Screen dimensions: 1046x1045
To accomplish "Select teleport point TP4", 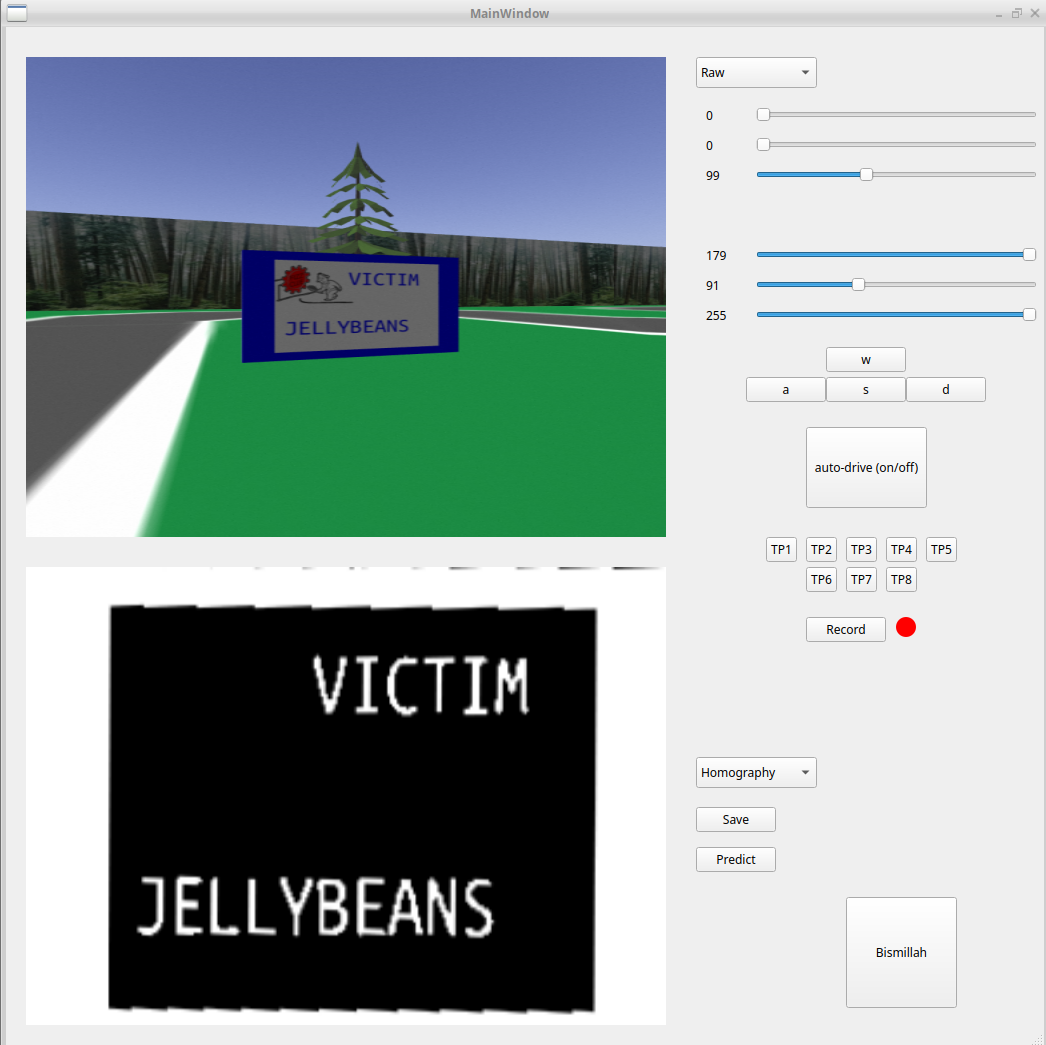I will 901,549.
